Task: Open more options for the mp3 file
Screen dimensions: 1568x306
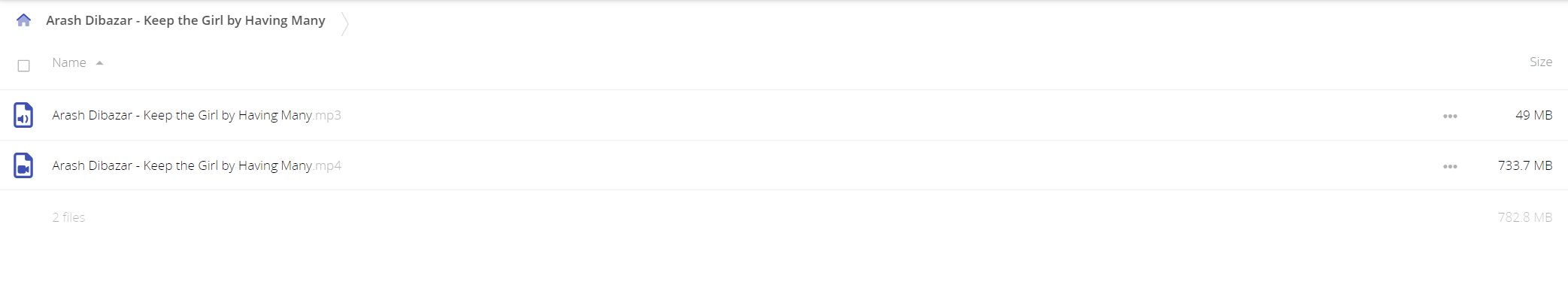Action: coord(1450,116)
